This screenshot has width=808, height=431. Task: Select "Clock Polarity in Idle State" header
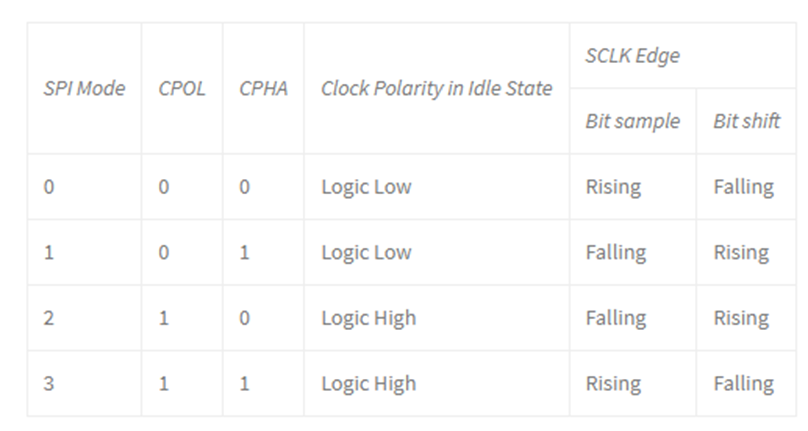(436, 88)
